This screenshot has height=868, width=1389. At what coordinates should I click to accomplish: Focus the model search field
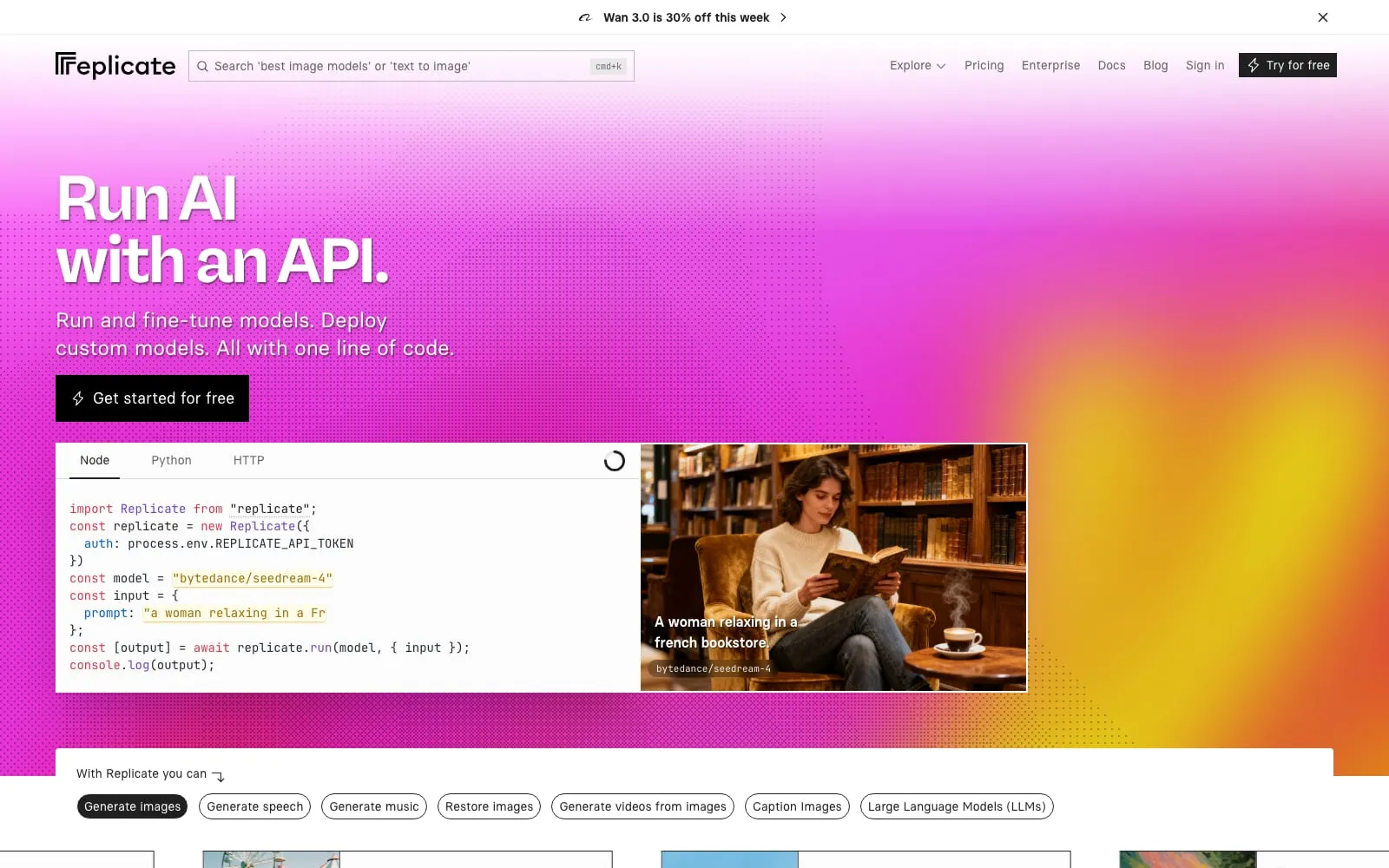coord(411,66)
